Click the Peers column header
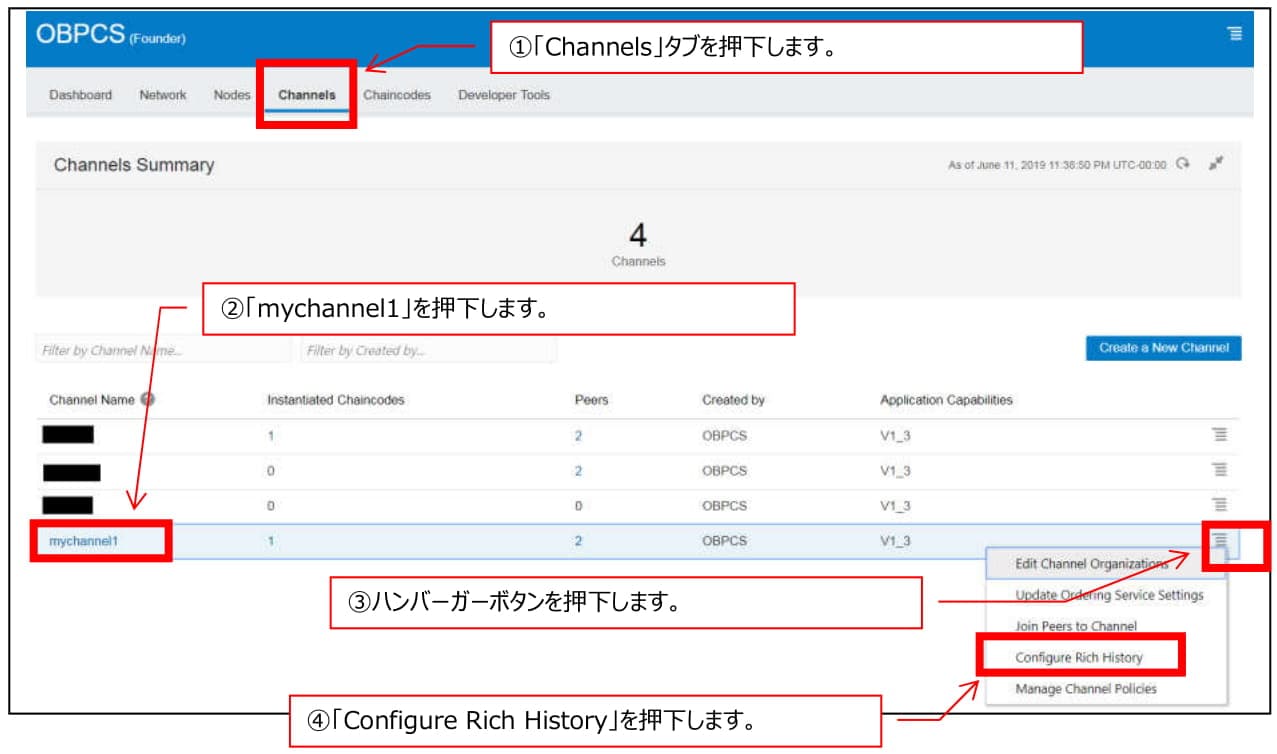1277x754 pixels. (x=592, y=400)
